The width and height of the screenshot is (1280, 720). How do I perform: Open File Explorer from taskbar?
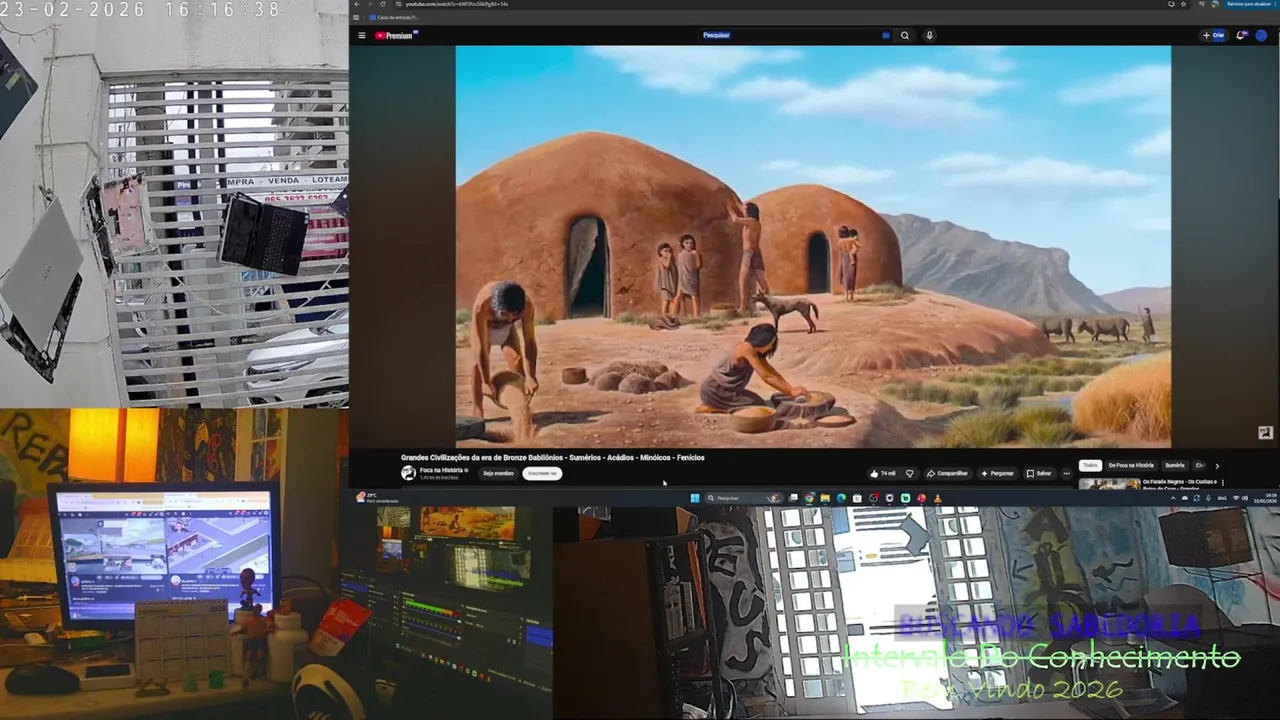[x=825, y=498]
